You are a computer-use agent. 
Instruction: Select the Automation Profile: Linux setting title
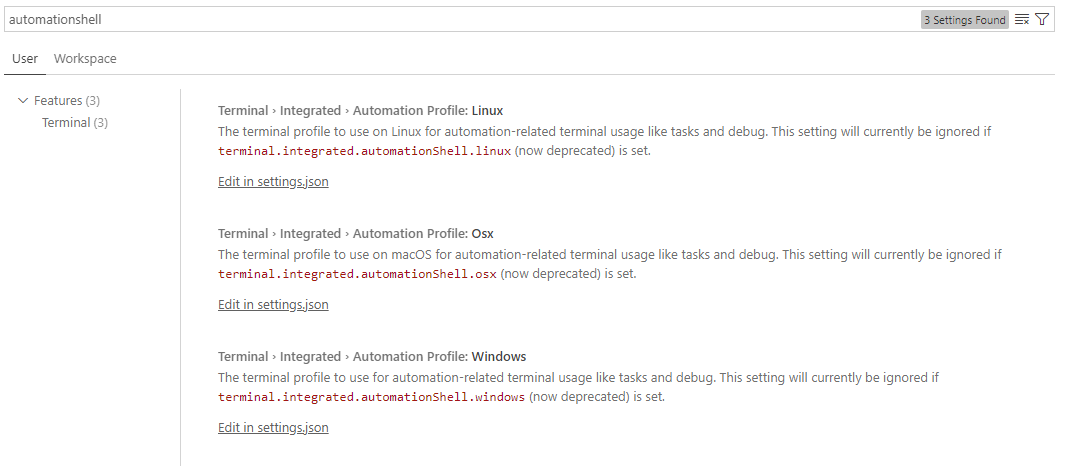(x=361, y=110)
